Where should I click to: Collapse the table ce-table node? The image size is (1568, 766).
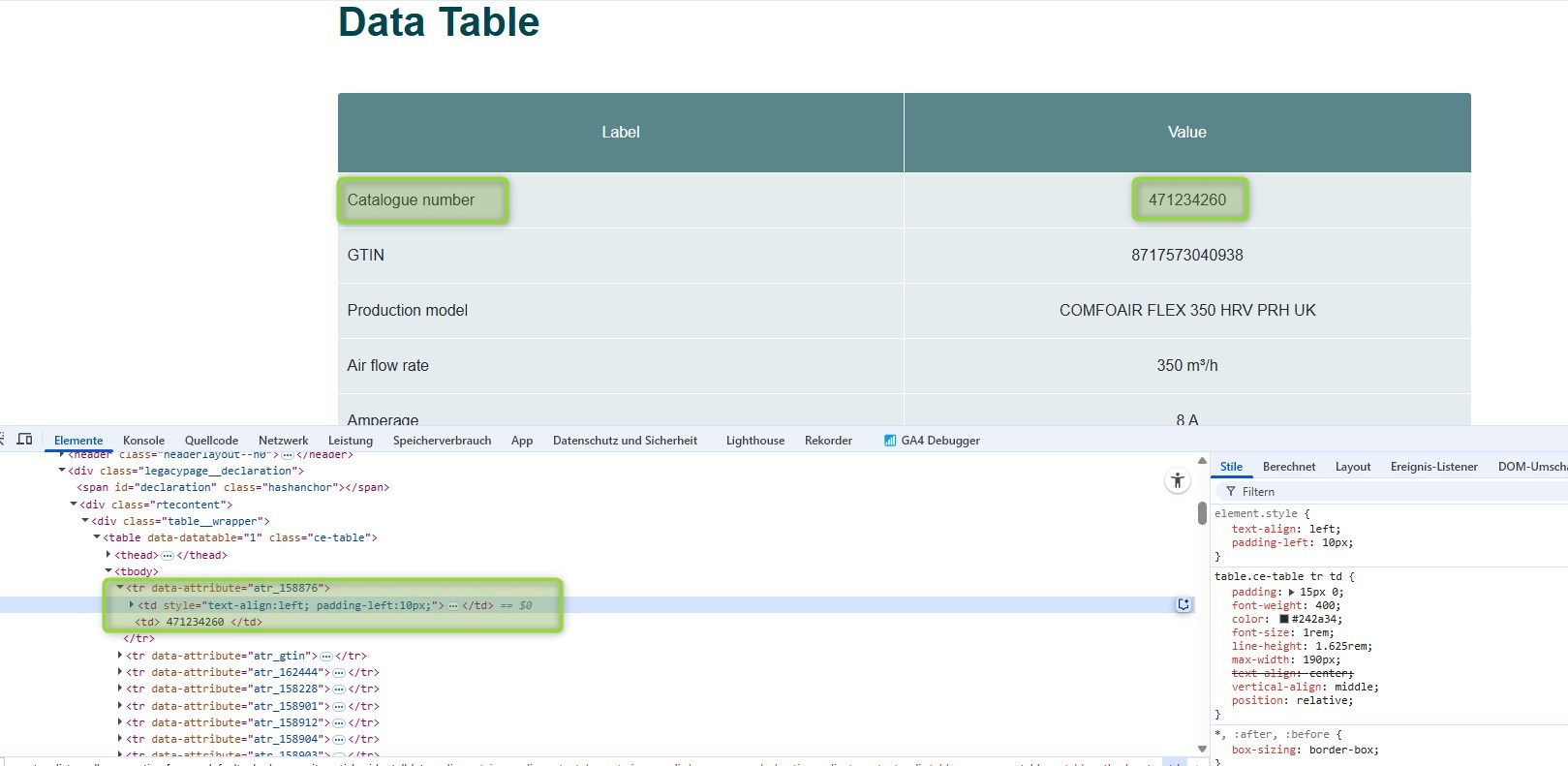tap(97, 537)
